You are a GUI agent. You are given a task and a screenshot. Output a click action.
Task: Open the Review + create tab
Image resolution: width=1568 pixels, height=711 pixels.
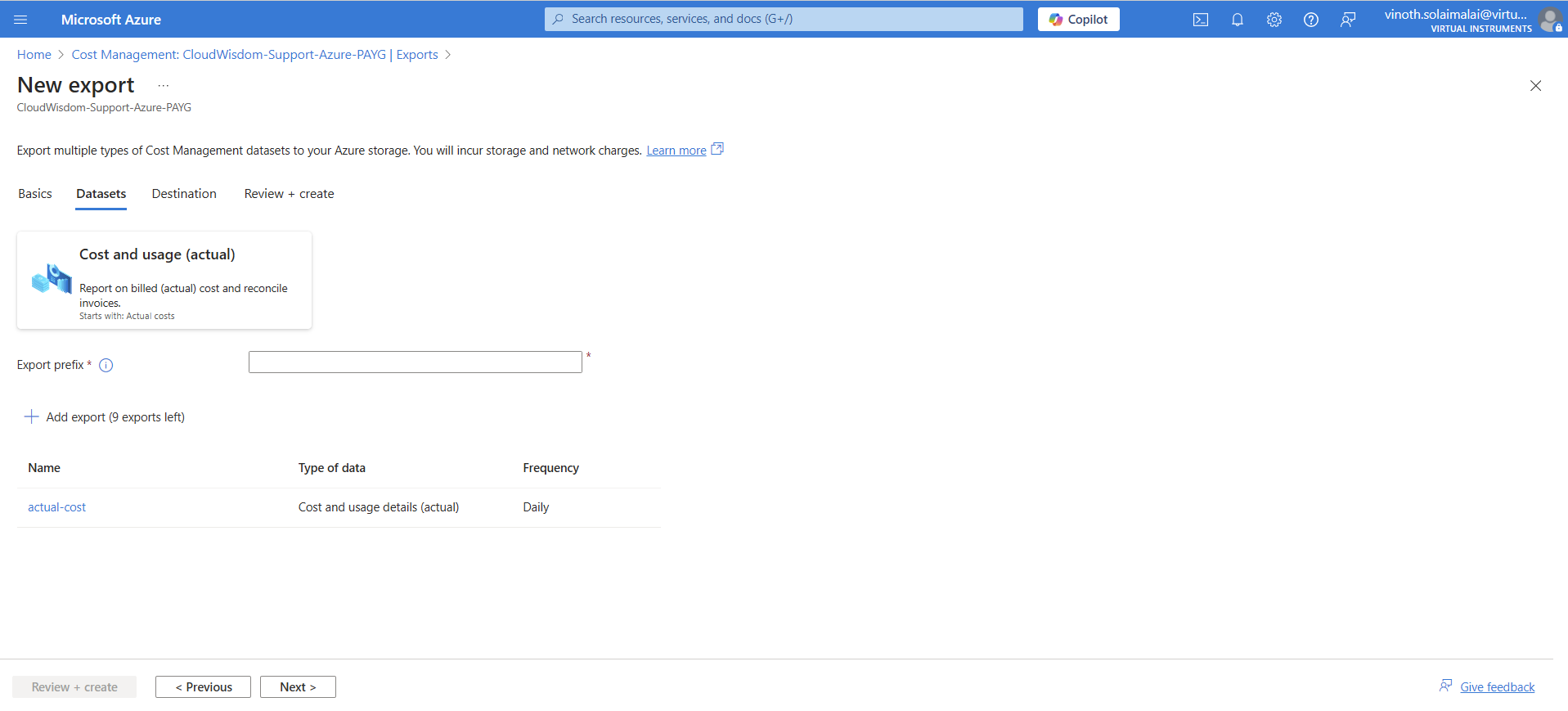coord(290,194)
